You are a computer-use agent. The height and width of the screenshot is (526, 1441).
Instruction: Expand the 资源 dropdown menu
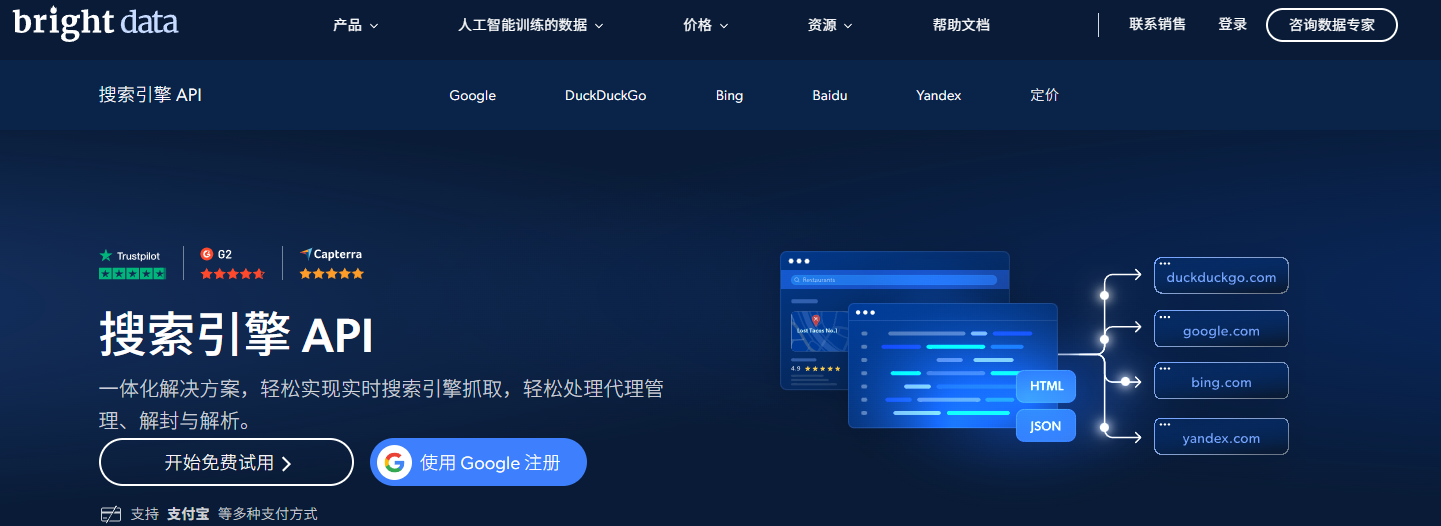click(x=830, y=25)
